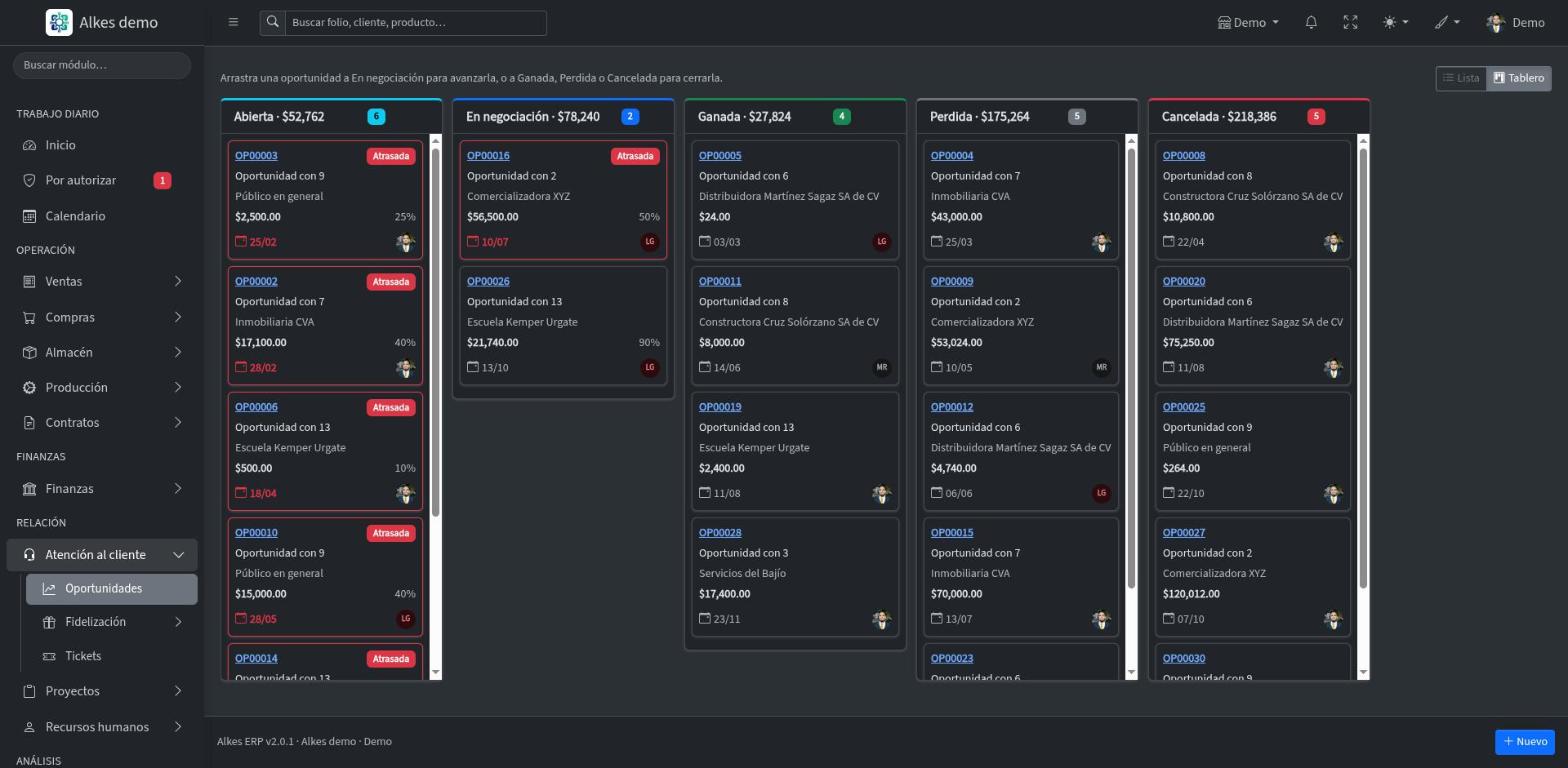
Task: Expand the Compras menu
Action: tap(102, 317)
